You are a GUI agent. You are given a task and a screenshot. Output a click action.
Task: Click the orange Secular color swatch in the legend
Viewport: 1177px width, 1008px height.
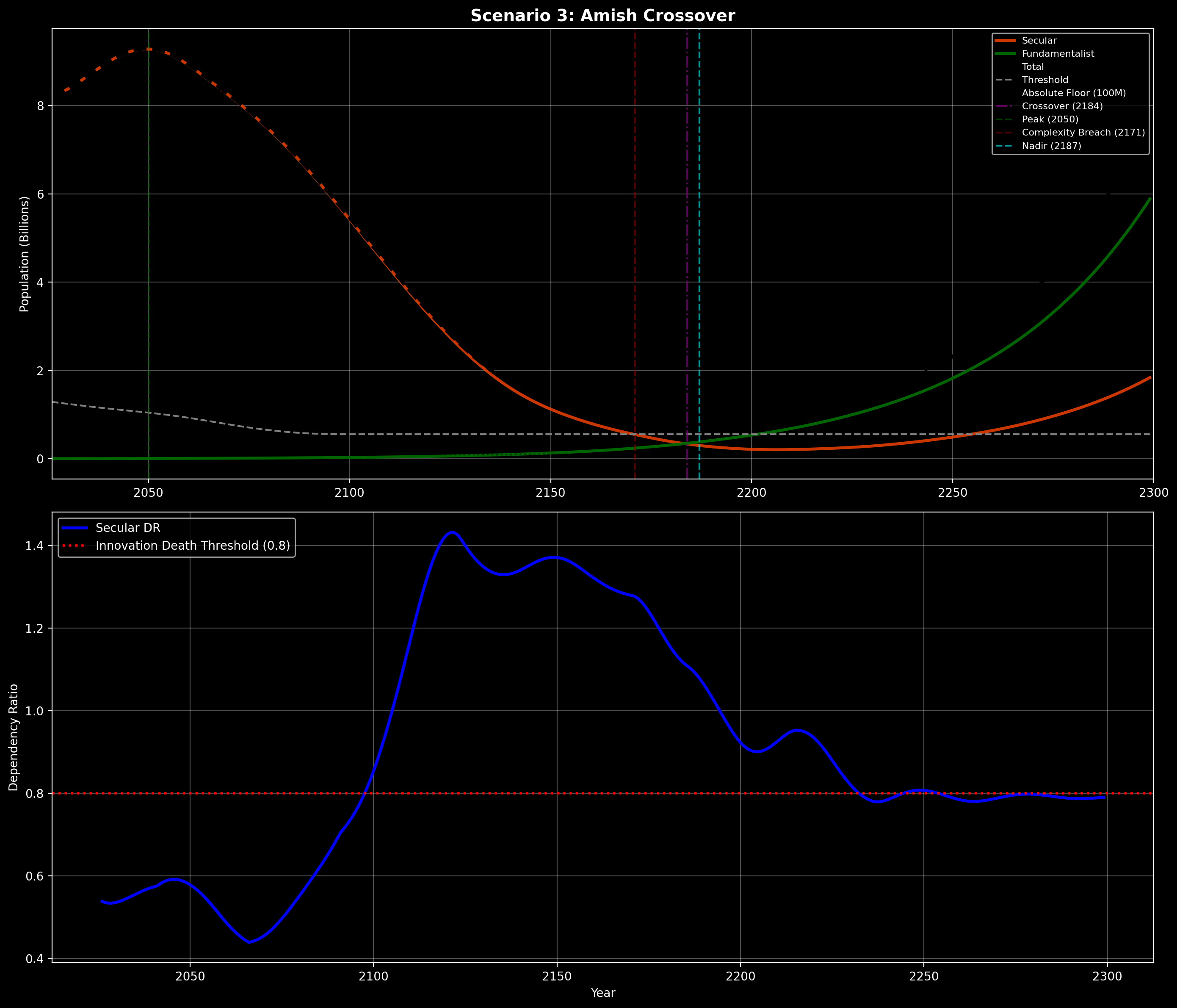coord(1005,41)
